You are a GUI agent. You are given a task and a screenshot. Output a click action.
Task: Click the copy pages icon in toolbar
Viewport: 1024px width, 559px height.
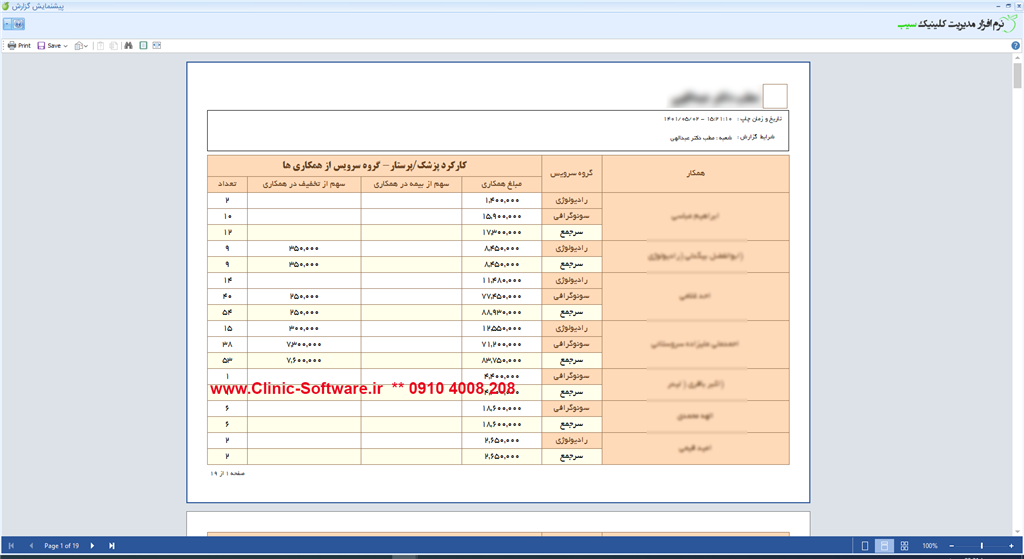click(114, 46)
